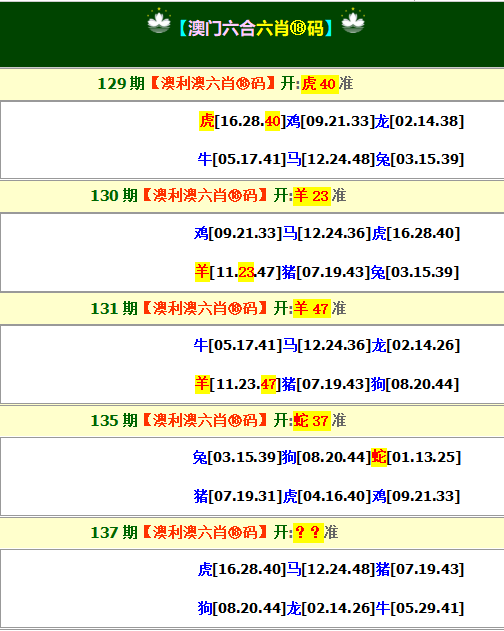Select the 131 期 row header
This screenshot has height=631, width=504.
252,309
